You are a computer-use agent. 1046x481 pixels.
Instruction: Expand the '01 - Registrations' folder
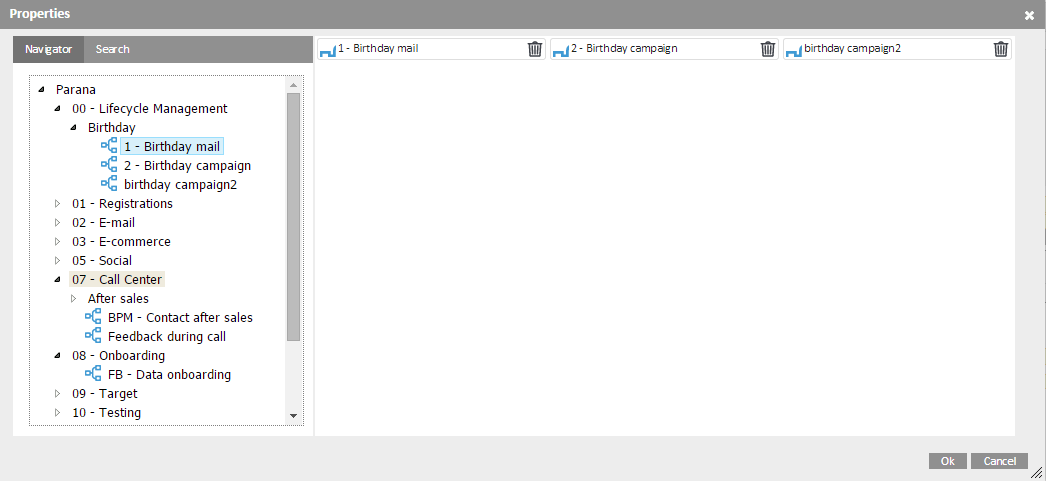[x=58, y=204]
